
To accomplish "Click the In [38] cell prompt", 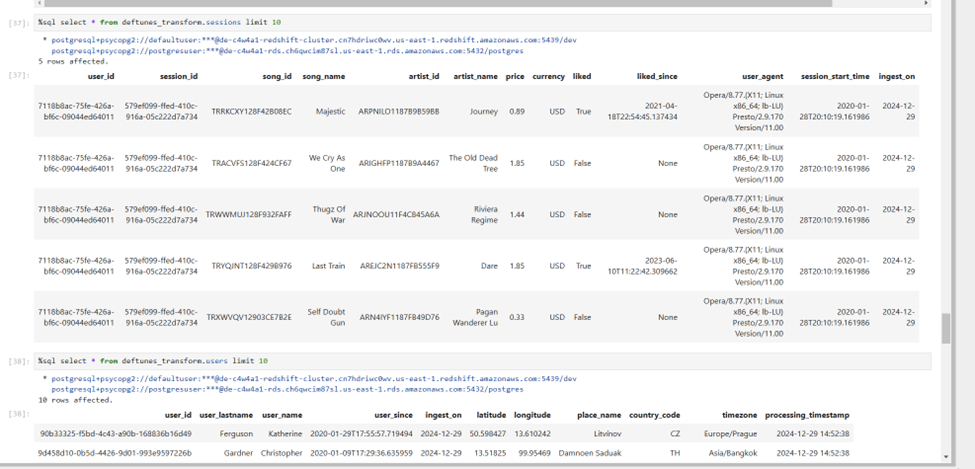I will coord(19,360).
